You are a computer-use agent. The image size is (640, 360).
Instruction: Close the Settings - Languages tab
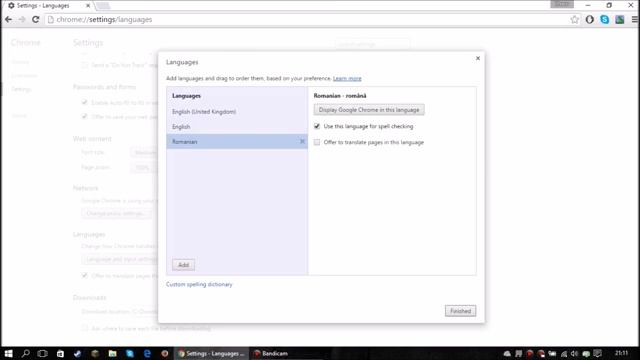click(88, 6)
